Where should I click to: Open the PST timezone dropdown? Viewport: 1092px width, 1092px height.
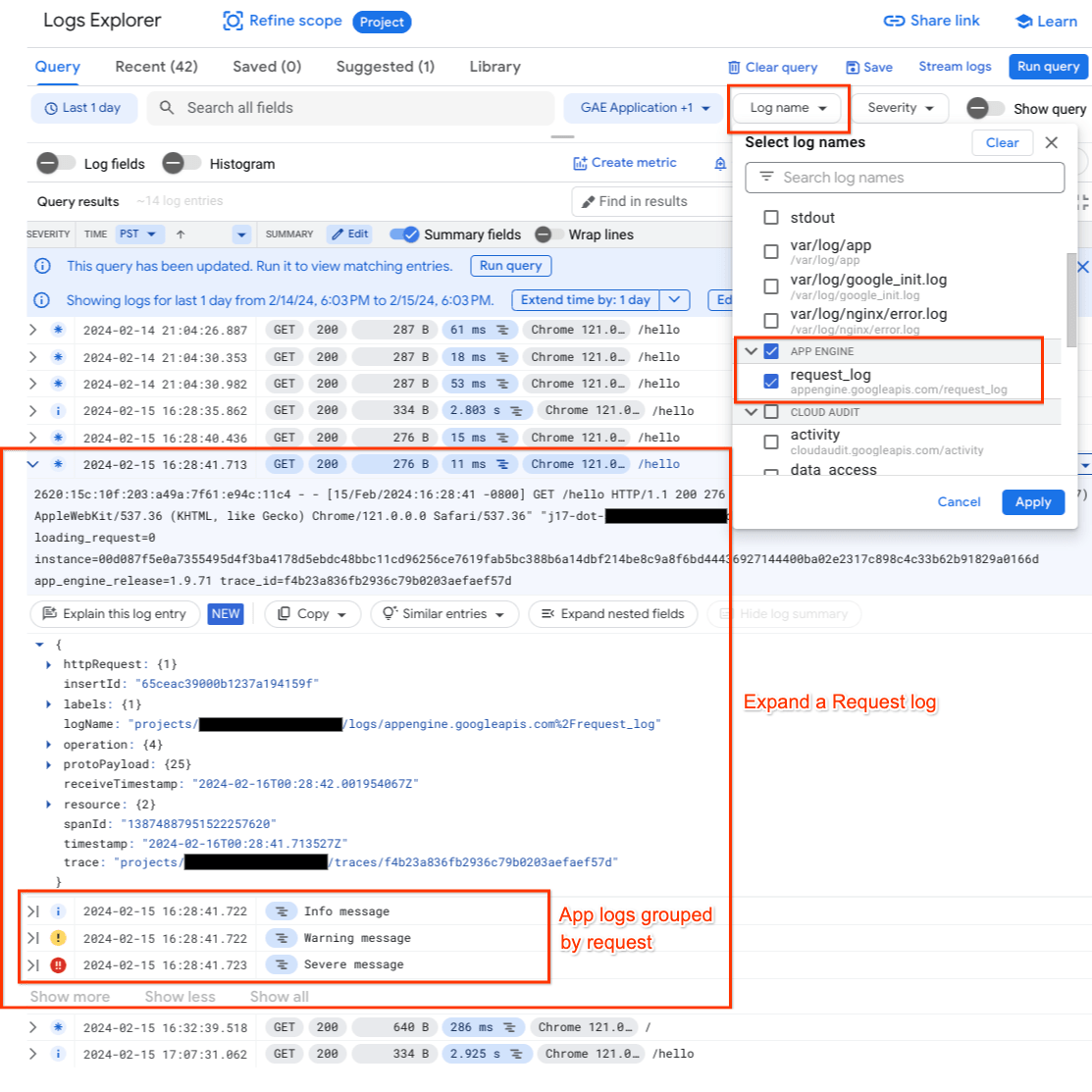[140, 234]
